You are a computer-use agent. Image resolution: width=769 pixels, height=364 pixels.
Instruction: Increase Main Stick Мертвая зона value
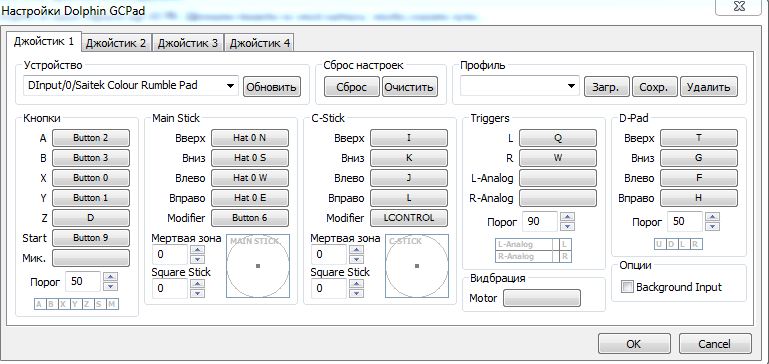click(197, 250)
